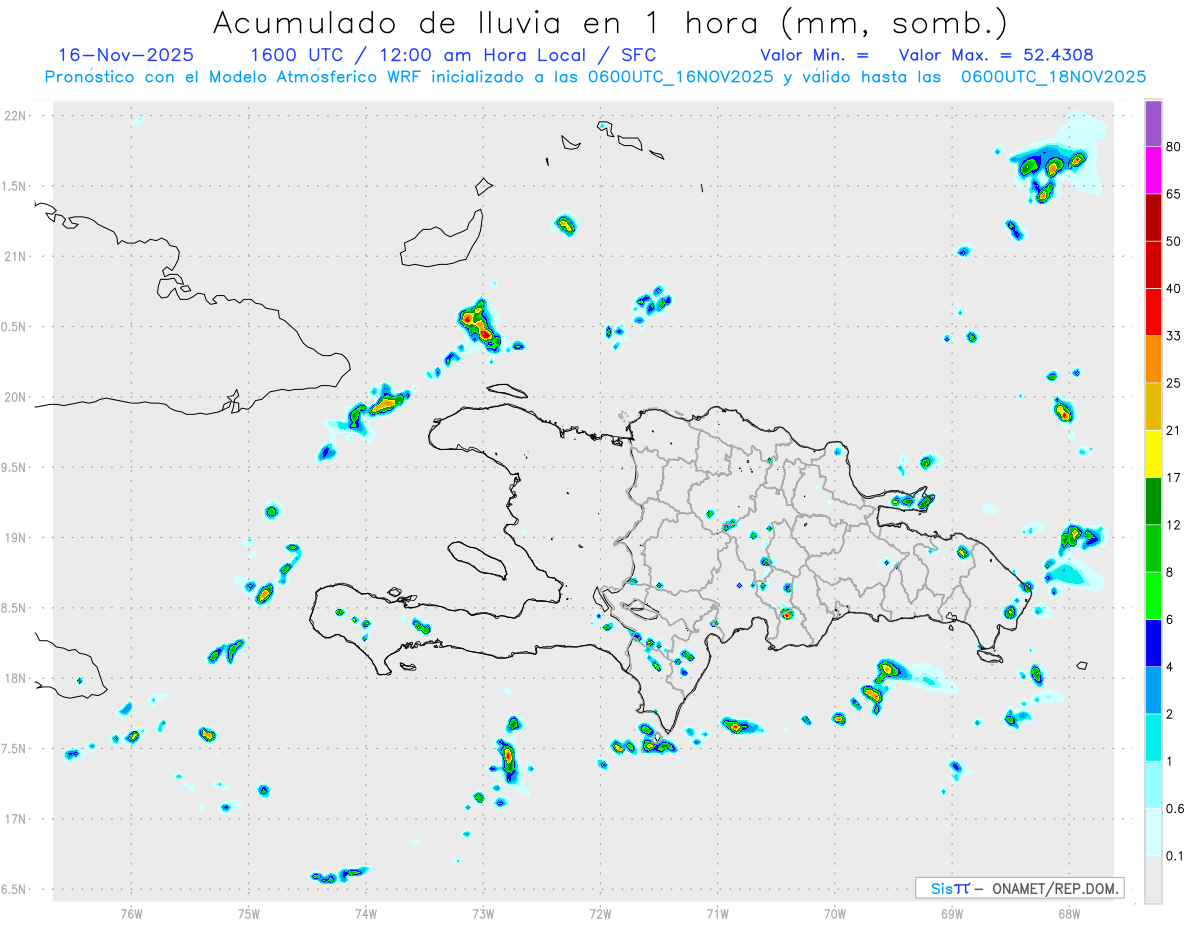Click the magenta 65–80 color scale segment

1153,170
